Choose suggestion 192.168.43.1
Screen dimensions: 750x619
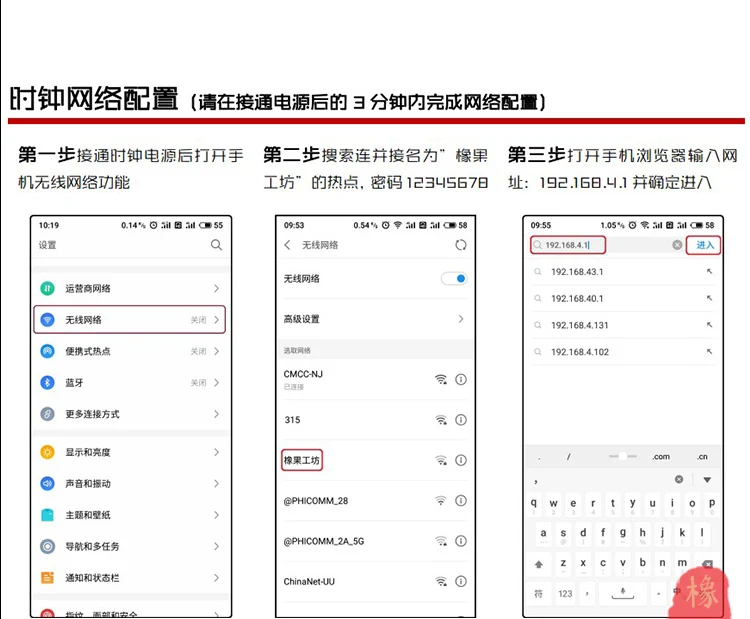pyautogui.click(x=624, y=272)
